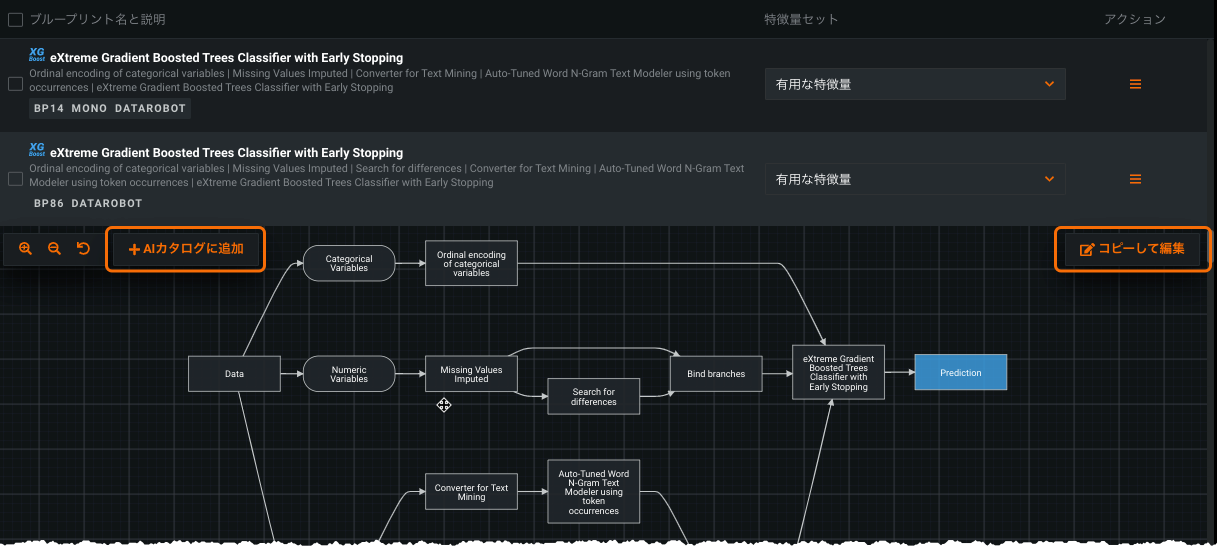The height and width of the screenshot is (546, 1217).
Task: Check the BP14 blueprint row checkbox
Action: click(15, 84)
